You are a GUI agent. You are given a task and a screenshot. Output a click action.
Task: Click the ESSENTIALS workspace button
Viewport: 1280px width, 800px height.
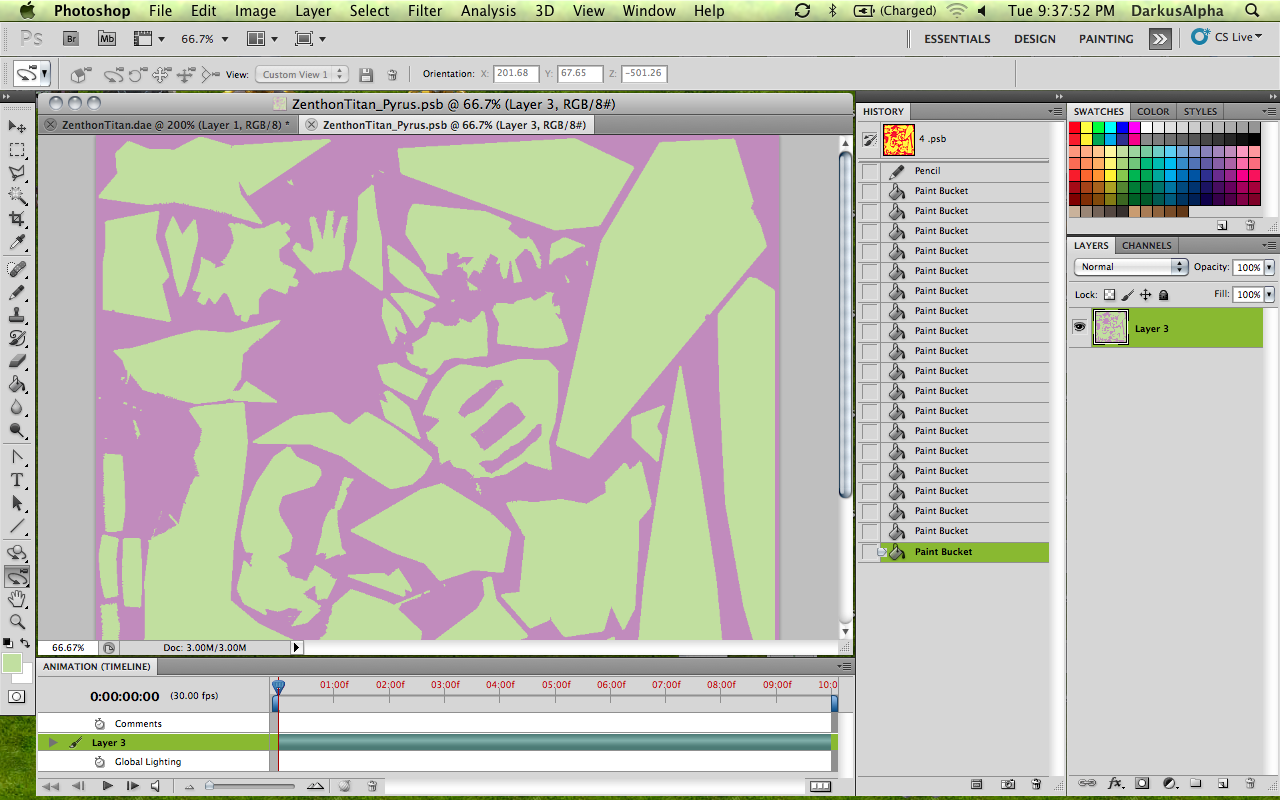[x=957, y=39]
